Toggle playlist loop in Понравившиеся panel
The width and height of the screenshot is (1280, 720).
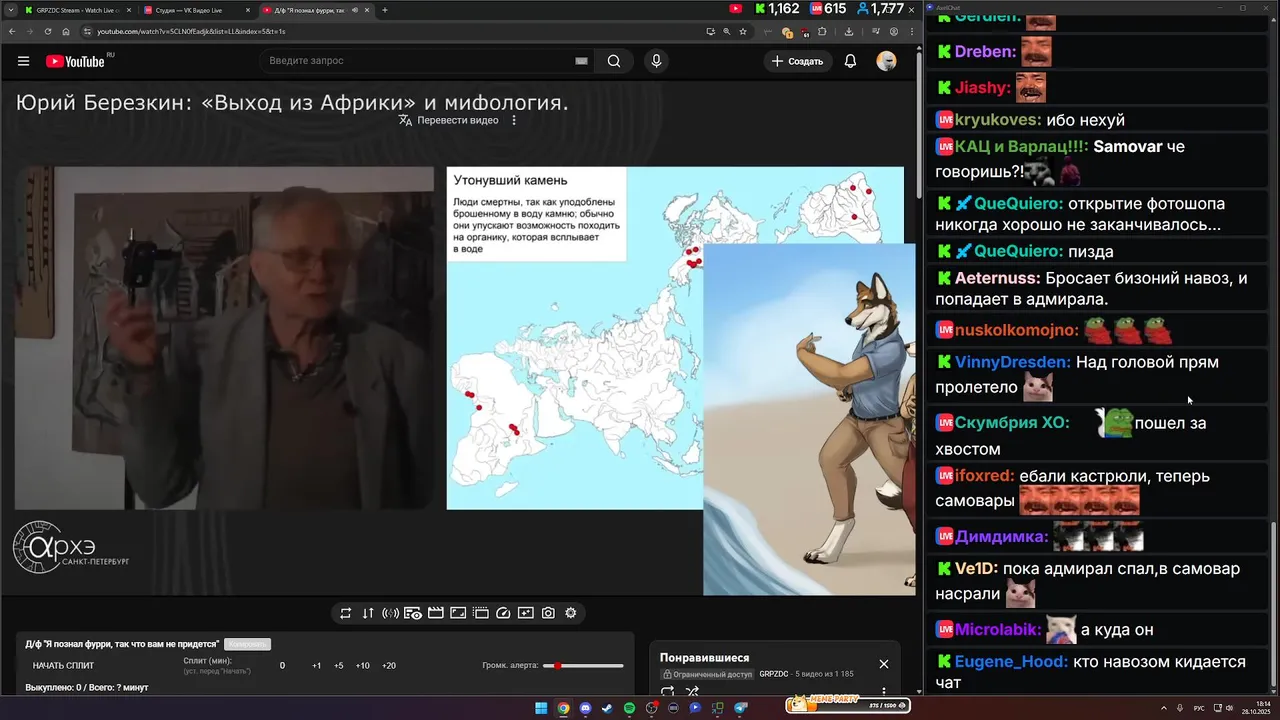668,691
